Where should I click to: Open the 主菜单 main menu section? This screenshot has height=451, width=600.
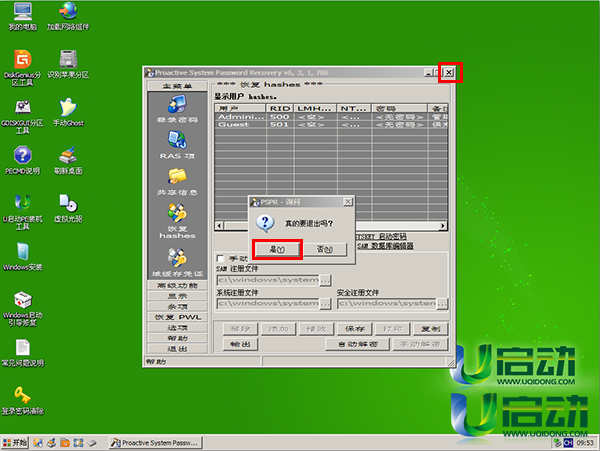(177, 86)
